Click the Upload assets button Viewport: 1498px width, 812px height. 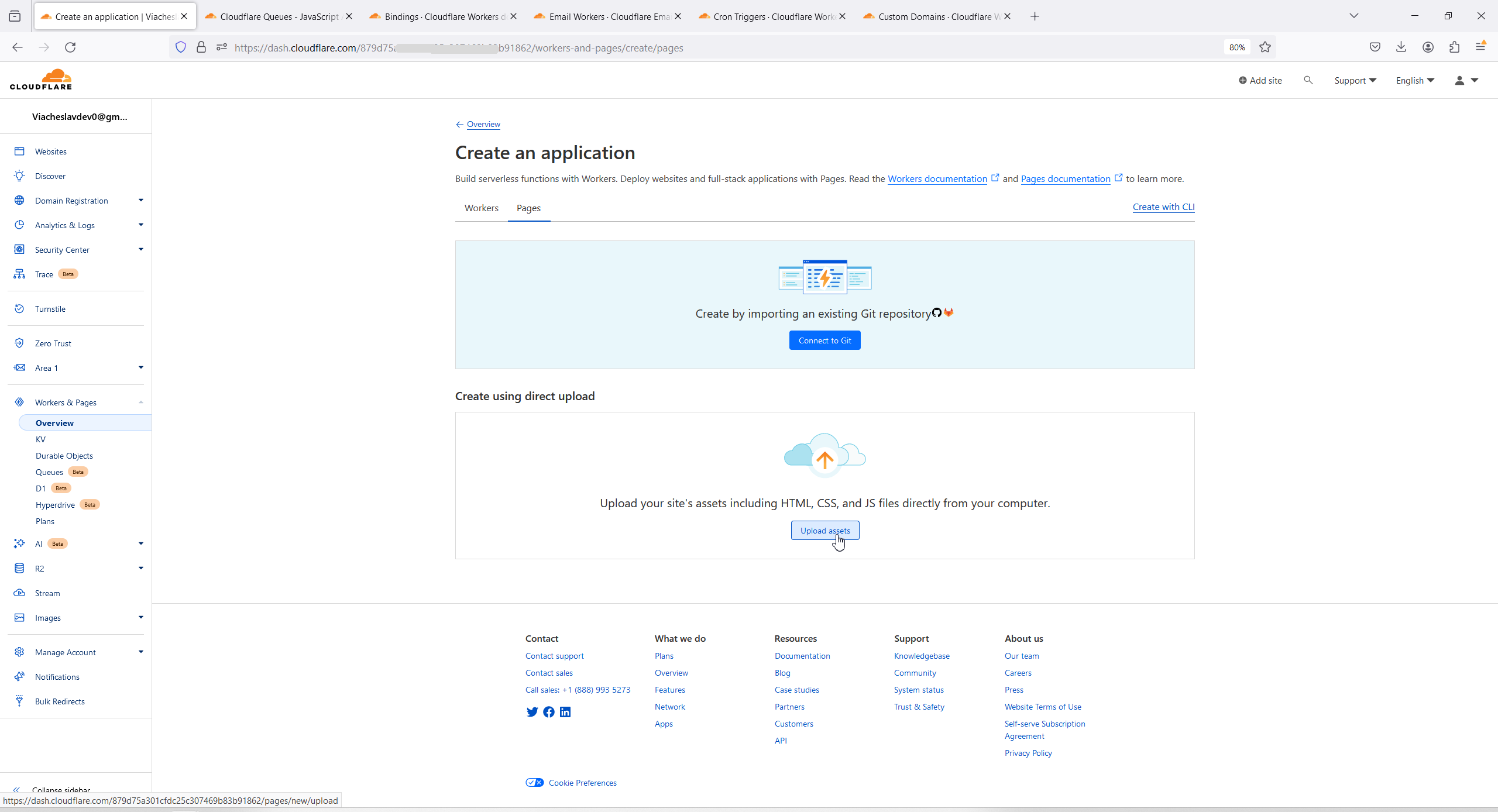tap(824, 531)
